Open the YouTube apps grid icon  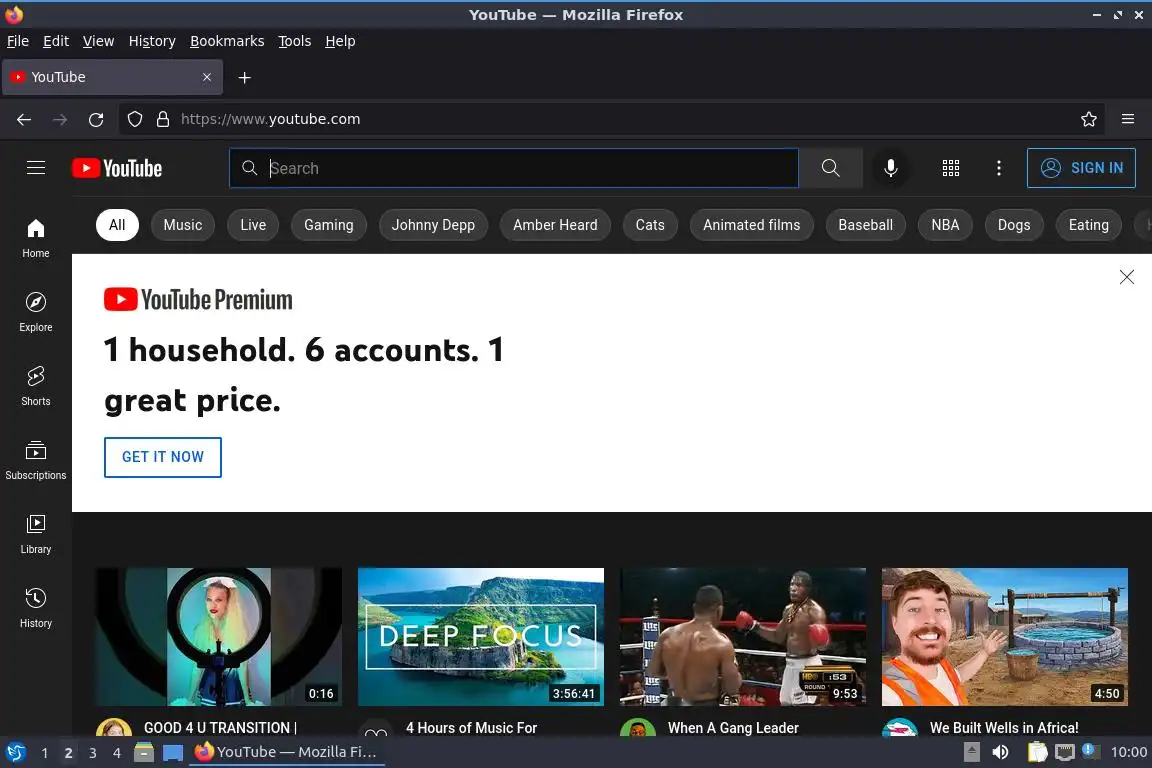coord(951,168)
